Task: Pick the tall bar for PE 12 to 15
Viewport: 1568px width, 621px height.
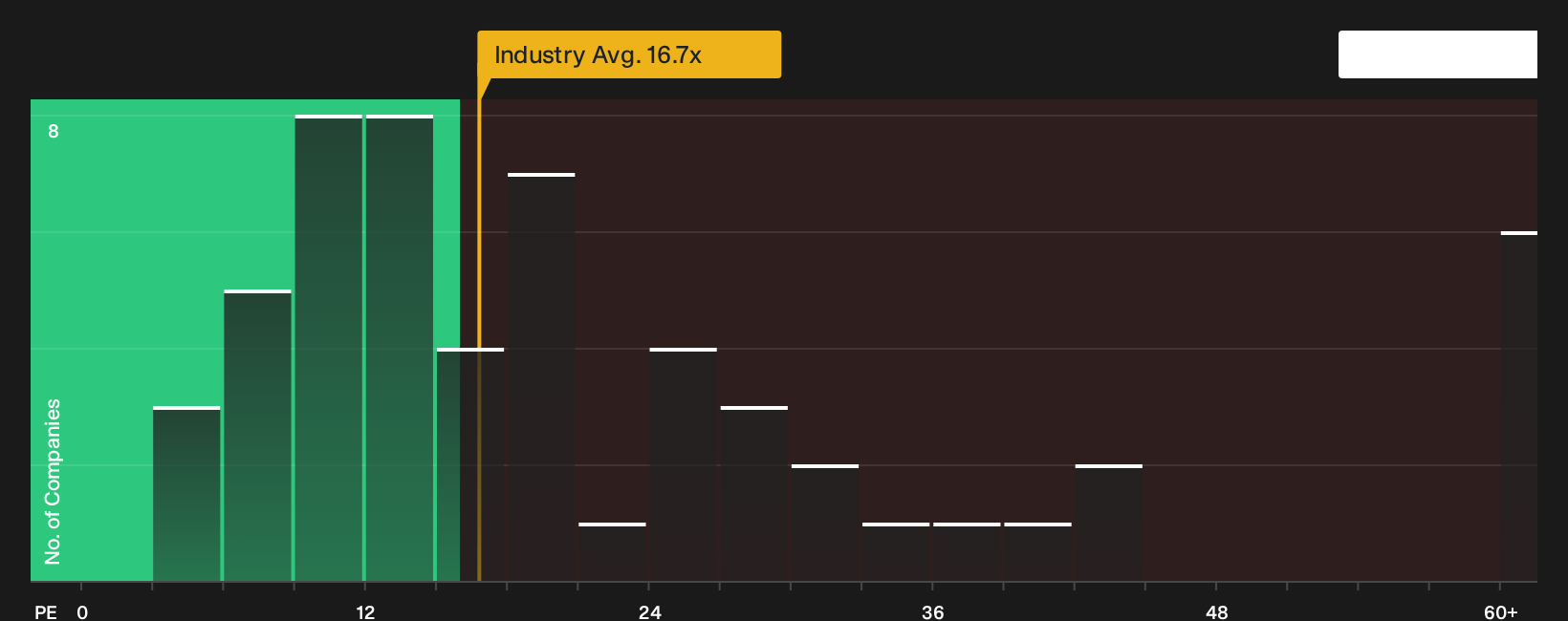Action: pos(400,348)
